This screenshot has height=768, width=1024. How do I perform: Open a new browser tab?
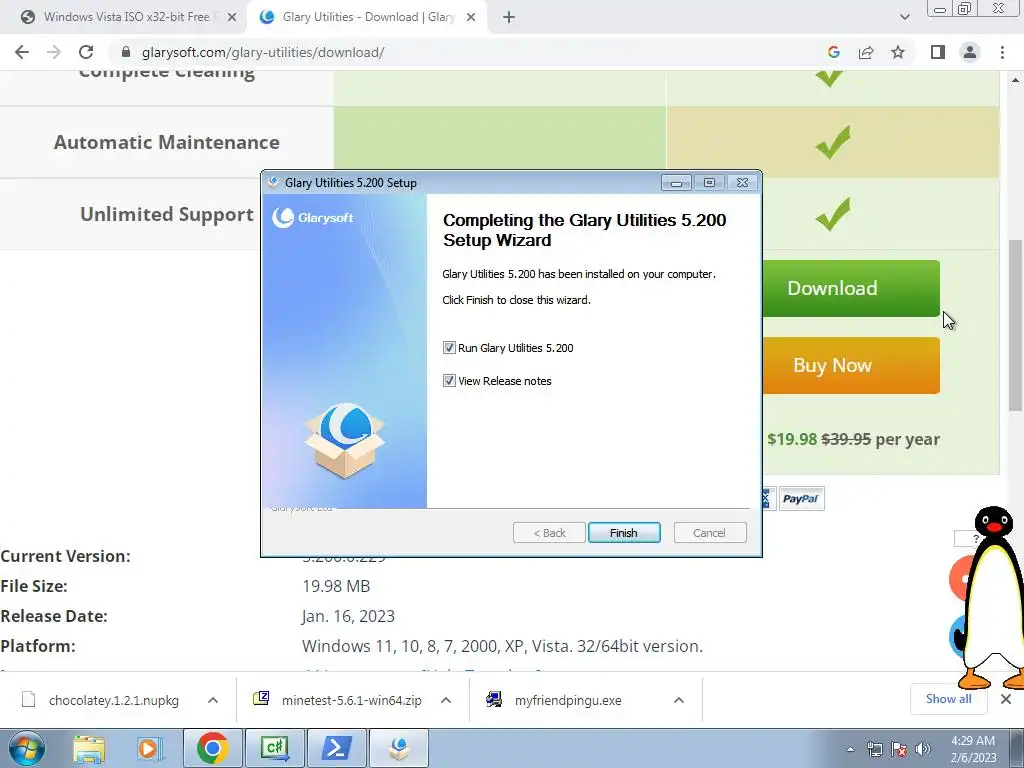point(509,18)
